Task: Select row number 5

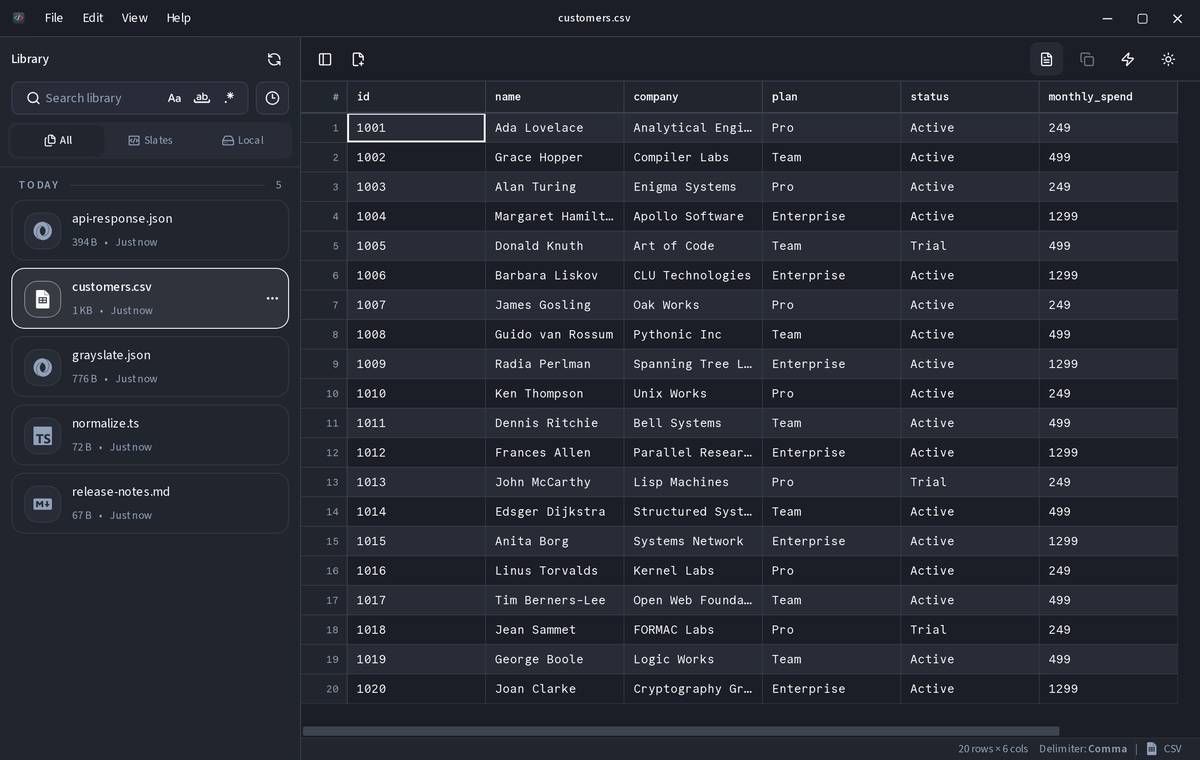Action: [x=324, y=246]
